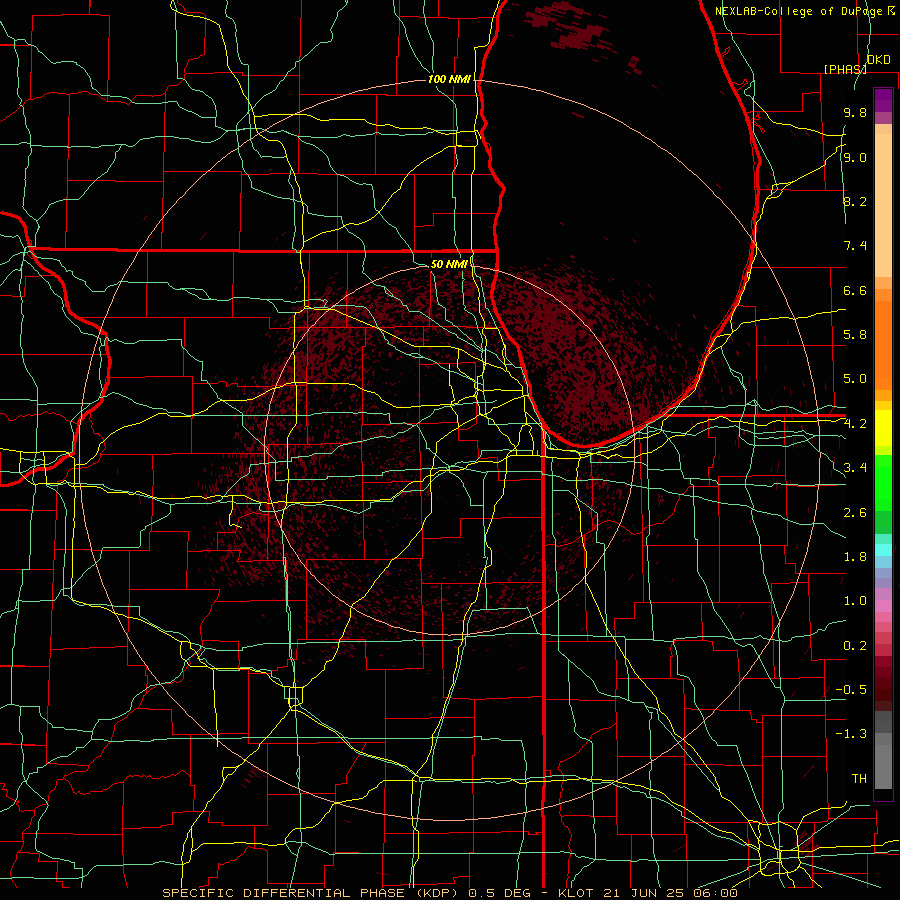The height and width of the screenshot is (900, 900).
Task: Click the 1.0 scale value
Action: pos(855,601)
